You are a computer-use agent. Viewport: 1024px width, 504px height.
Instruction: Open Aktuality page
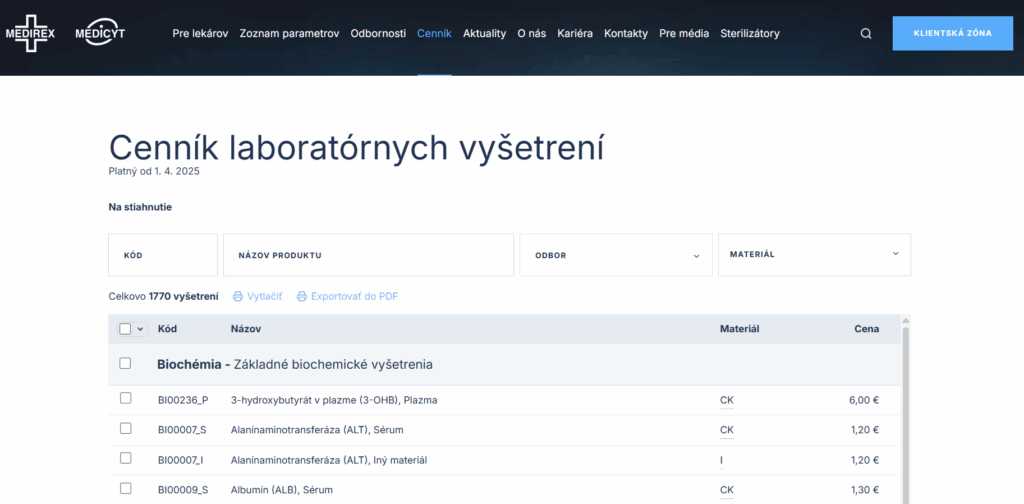click(485, 33)
